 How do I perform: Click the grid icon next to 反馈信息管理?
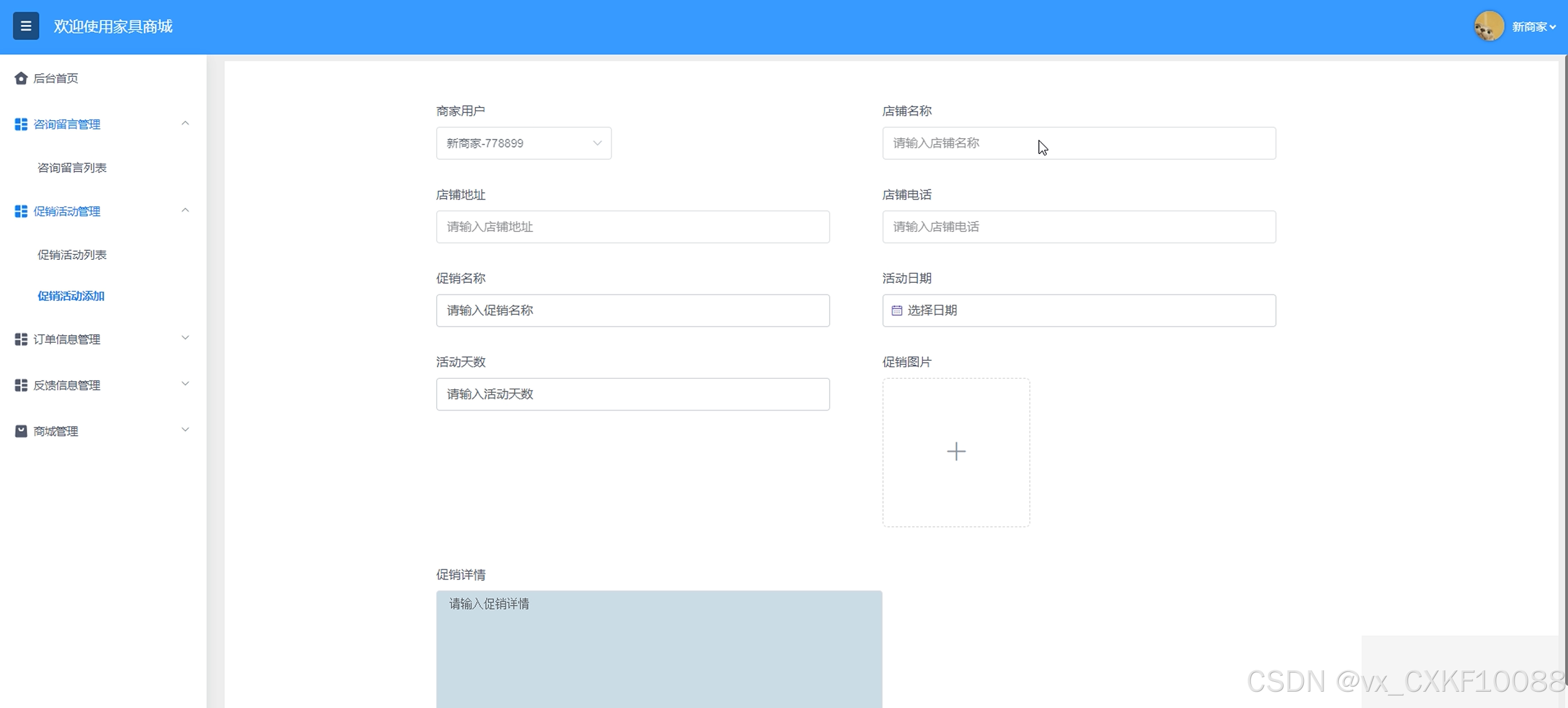[21, 385]
